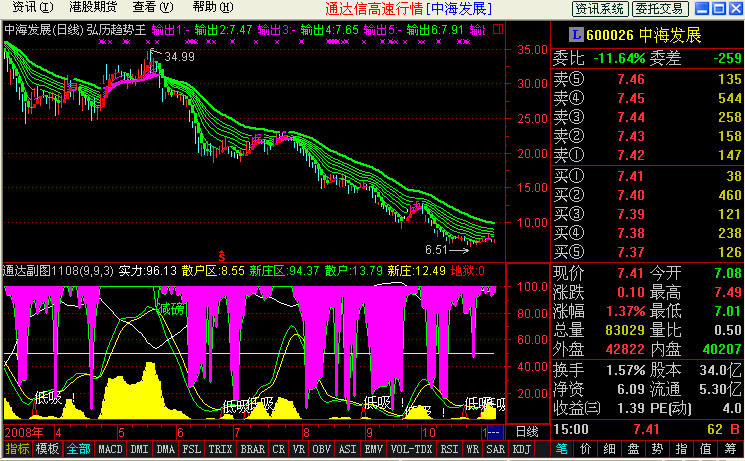The image size is (745, 461).
Task: Switch to EMV indicator
Action: coord(373,449)
